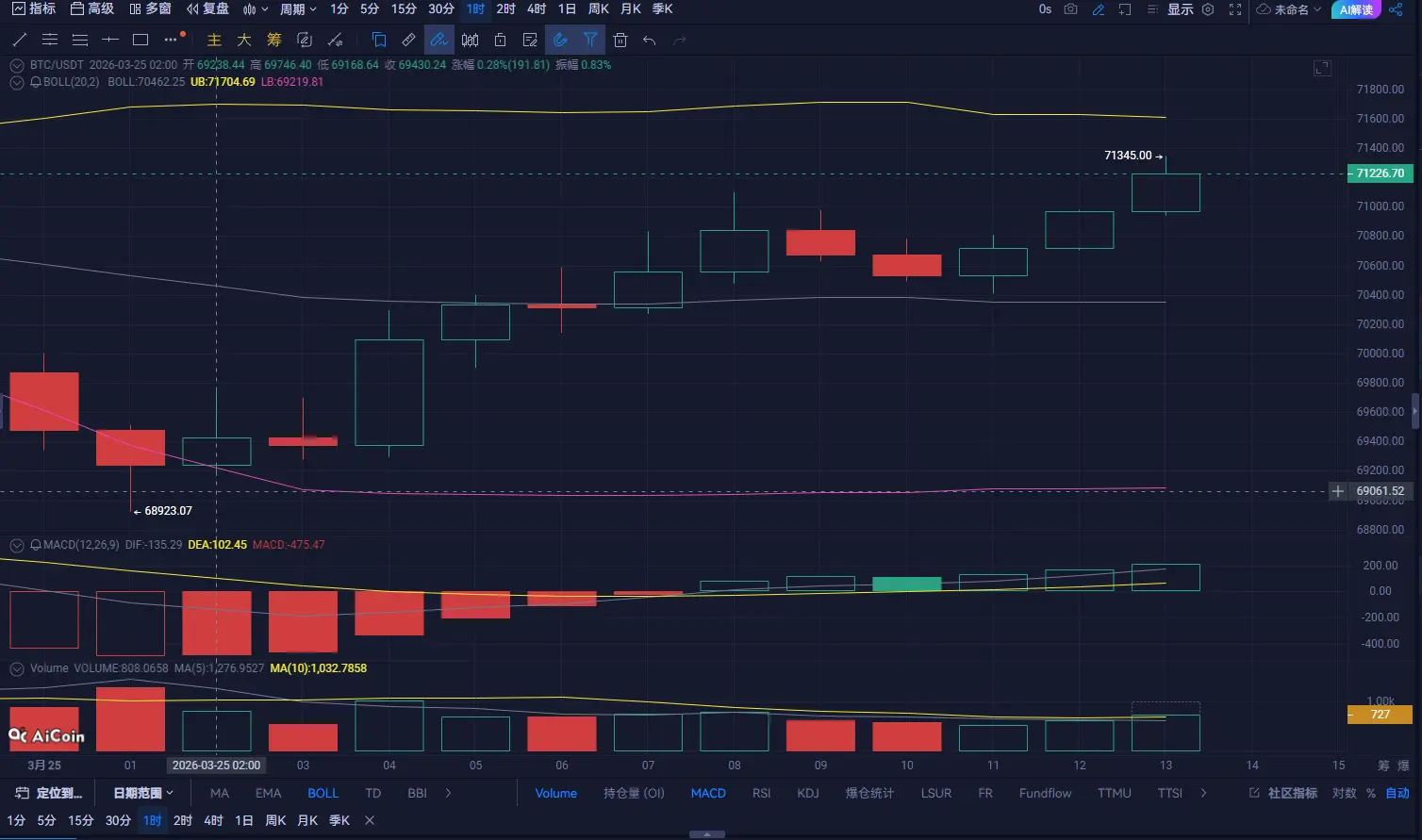Click the add-window icon near camera
This screenshot has width=1422, height=840.
pos(1125,9)
